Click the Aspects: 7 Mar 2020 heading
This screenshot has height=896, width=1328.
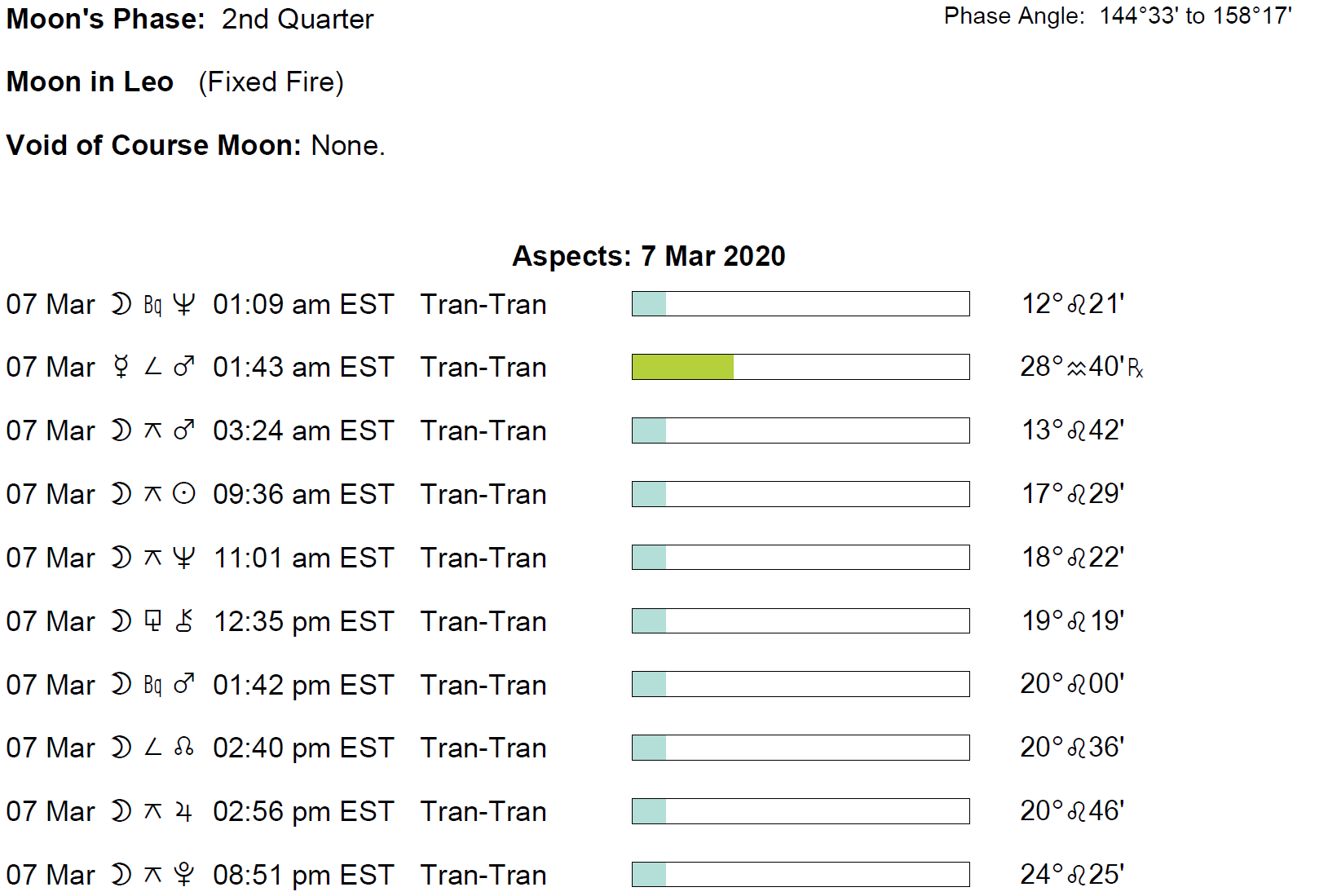pyautogui.click(x=648, y=256)
